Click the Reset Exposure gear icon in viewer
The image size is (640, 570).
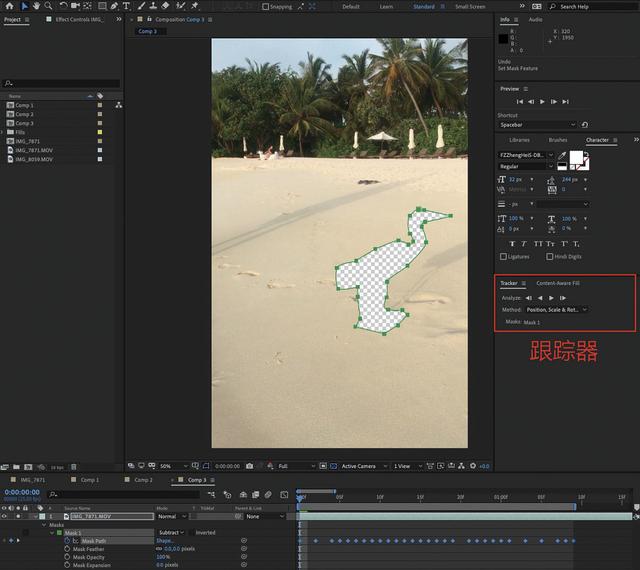coord(473,466)
